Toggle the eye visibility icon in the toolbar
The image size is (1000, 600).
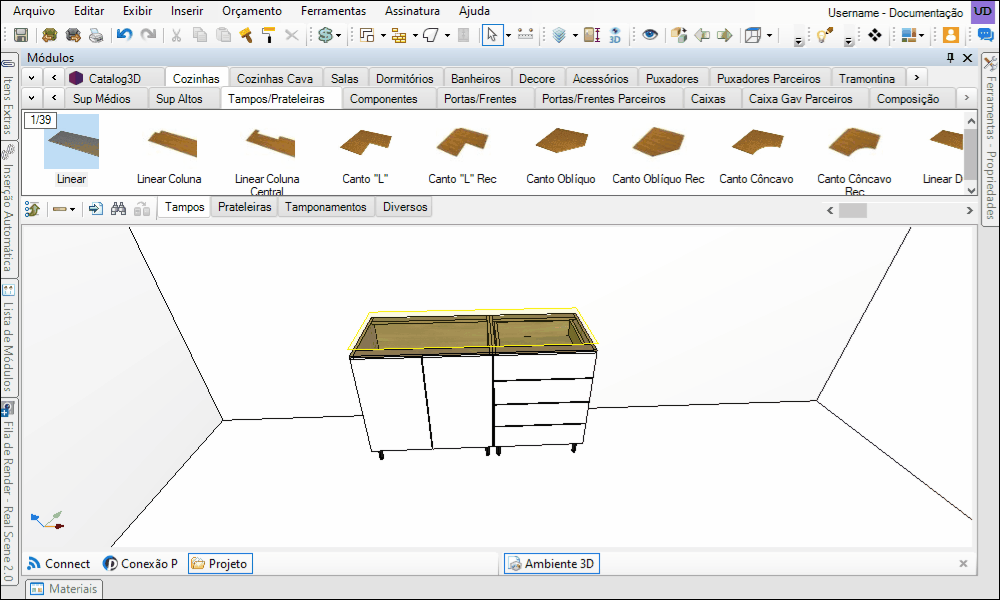pos(650,35)
